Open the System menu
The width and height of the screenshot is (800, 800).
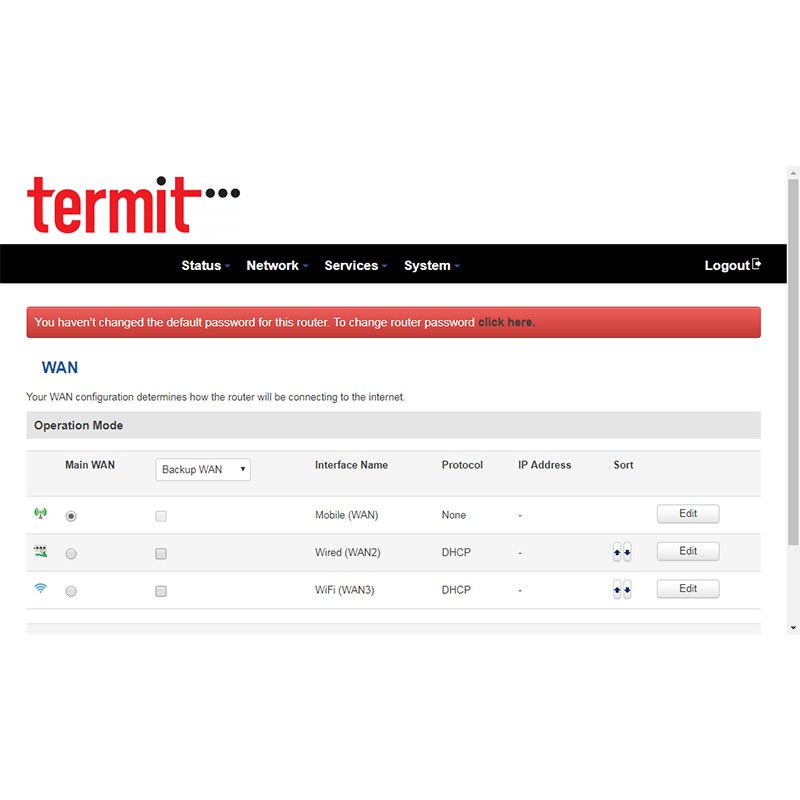tap(431, 265)
